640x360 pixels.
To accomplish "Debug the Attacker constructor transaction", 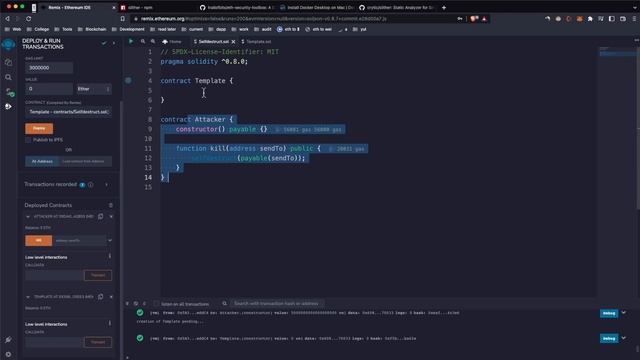I will point(609,313).
